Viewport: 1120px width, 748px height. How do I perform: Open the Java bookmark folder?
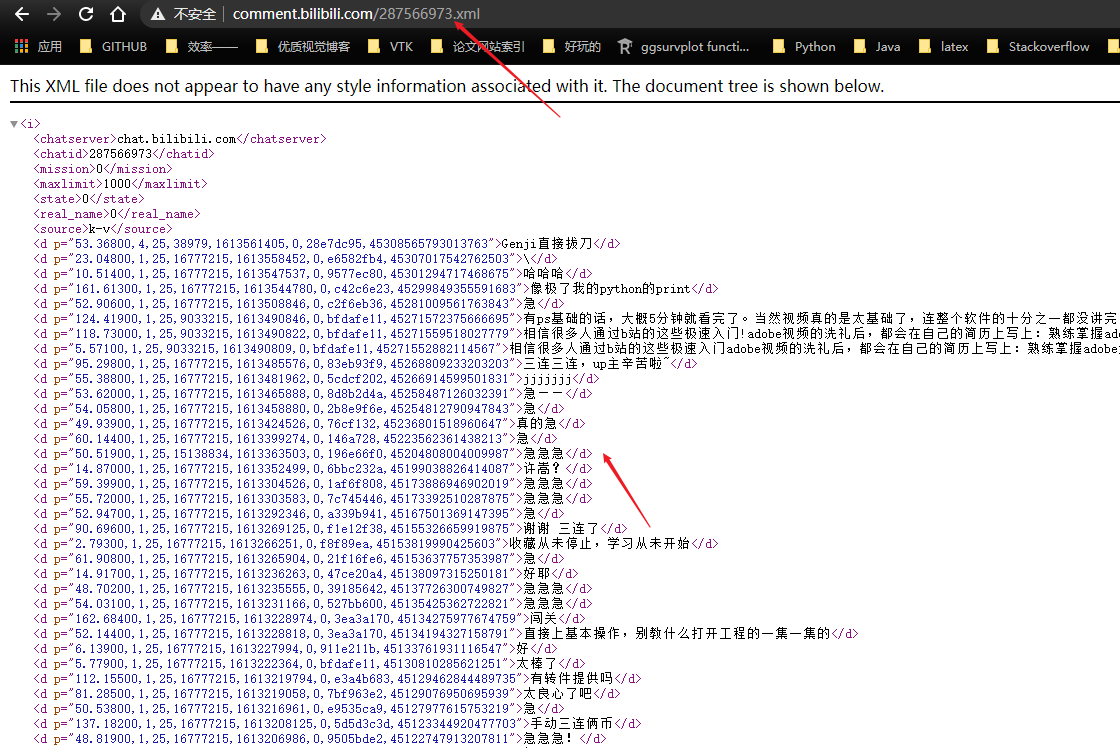point(877,46)
